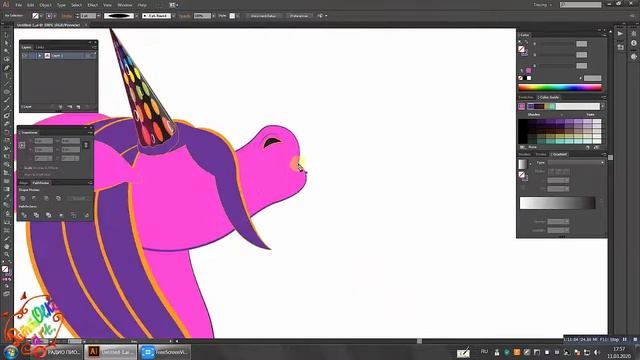Select the Line Segment tool
The height and width of the screenshot is (360, 640).
coord(6,84)
